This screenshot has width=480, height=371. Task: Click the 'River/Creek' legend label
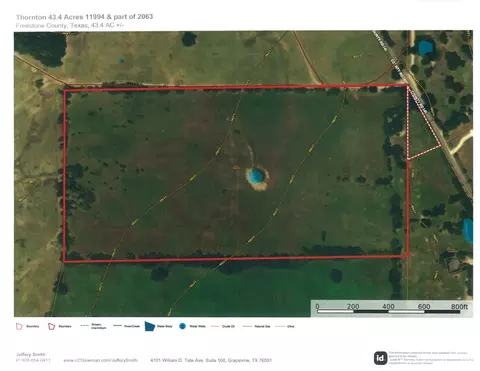(132, 326)
